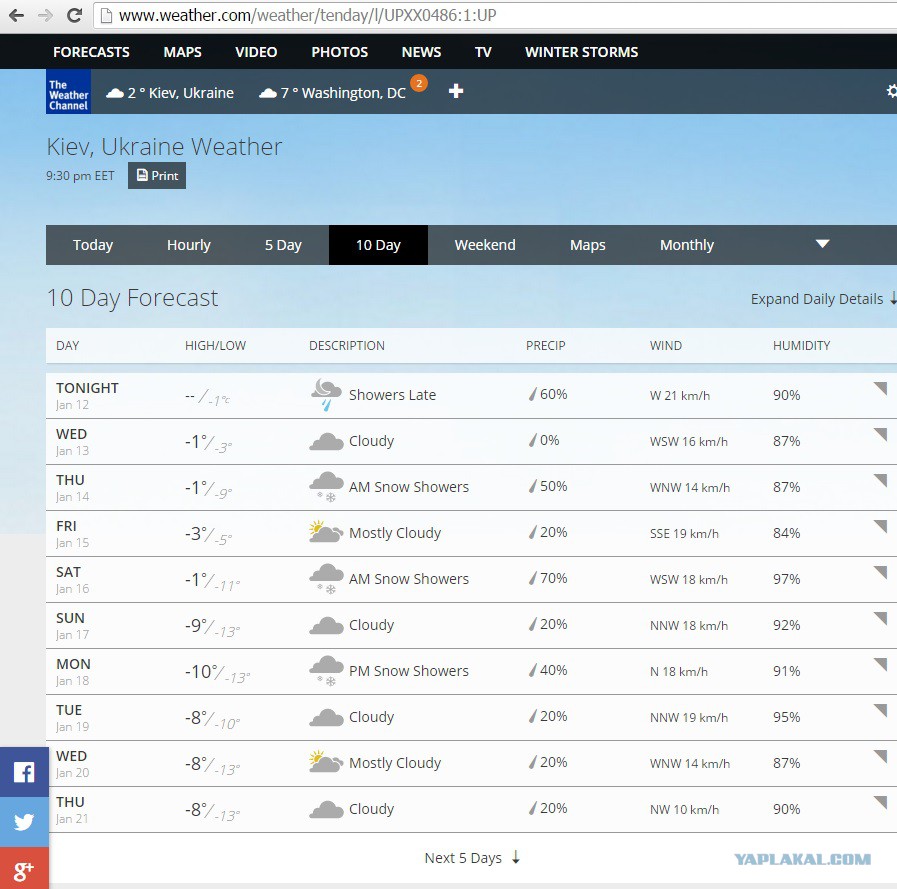The width and height of the screenshot is (897, 889).
Task: Open settings gear icon in header
Action: coord(891,91)
